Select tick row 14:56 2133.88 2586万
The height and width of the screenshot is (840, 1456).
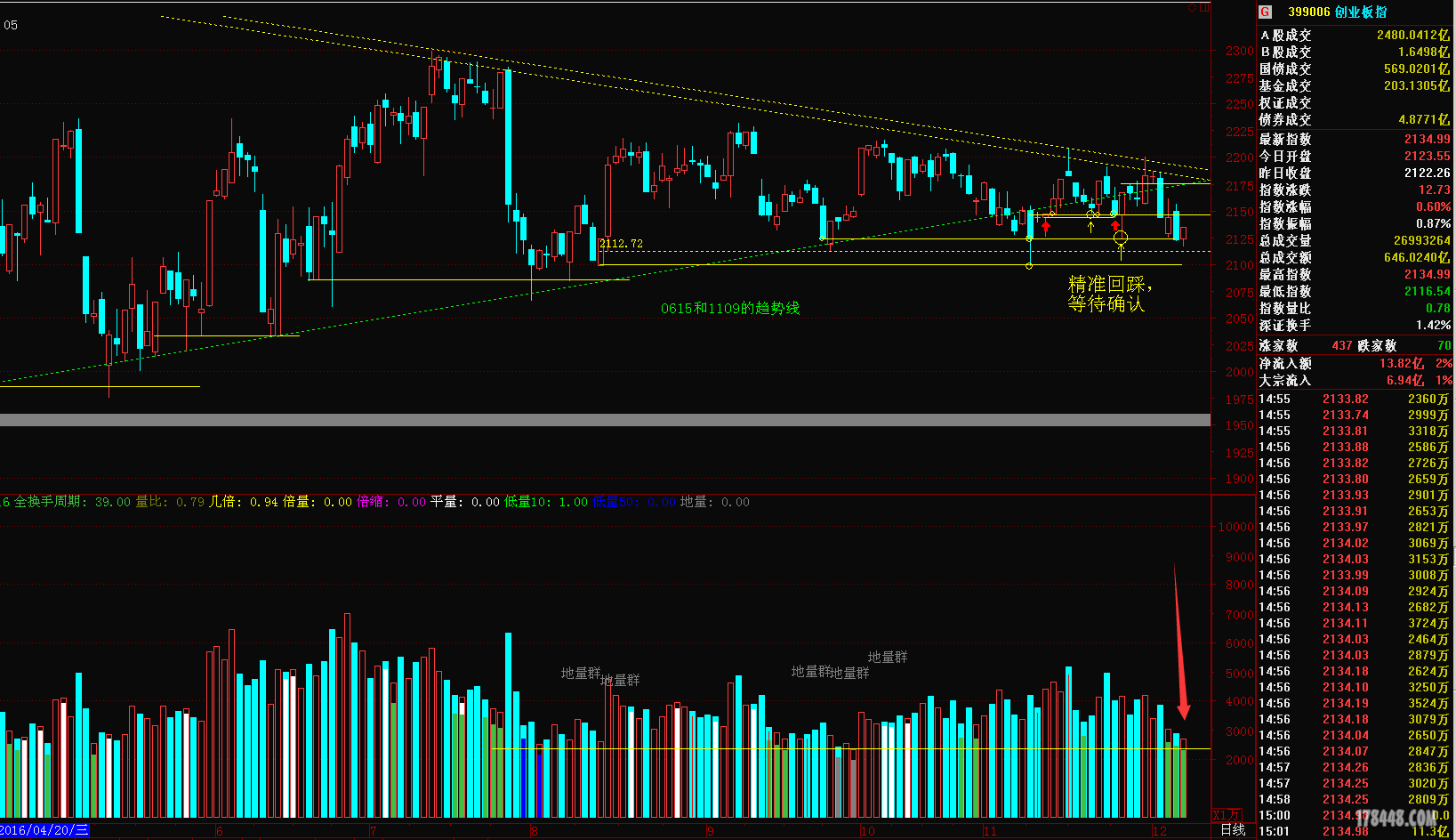pos(1355,447)
